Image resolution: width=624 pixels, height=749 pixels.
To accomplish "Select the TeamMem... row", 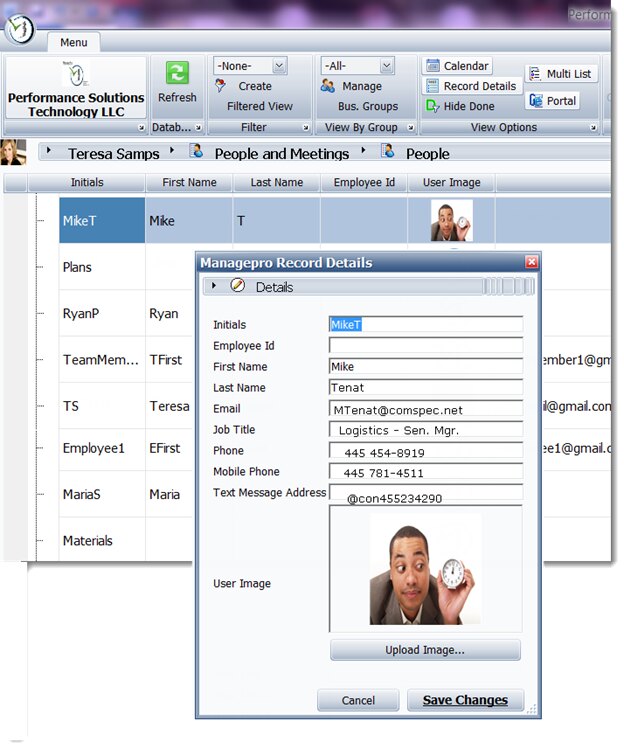I will [102, 360].
